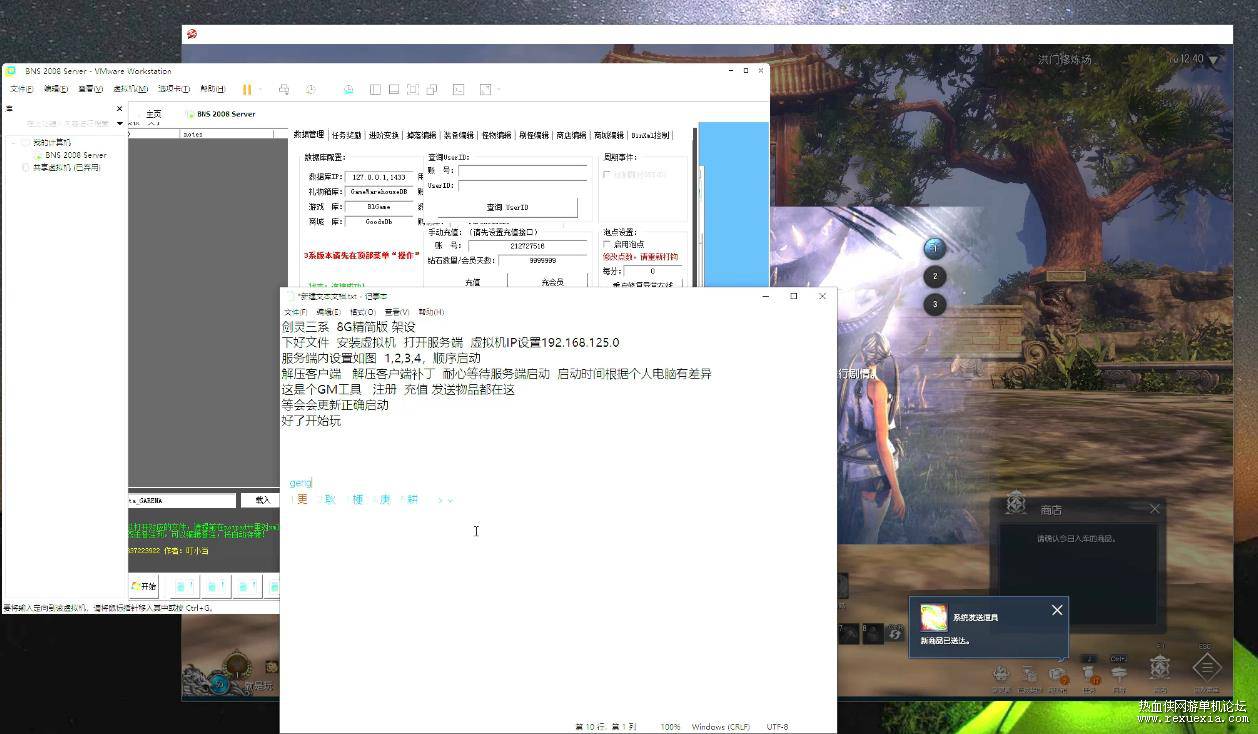
Task: Click the 查询 UserID button
Action: click(507, 207)
